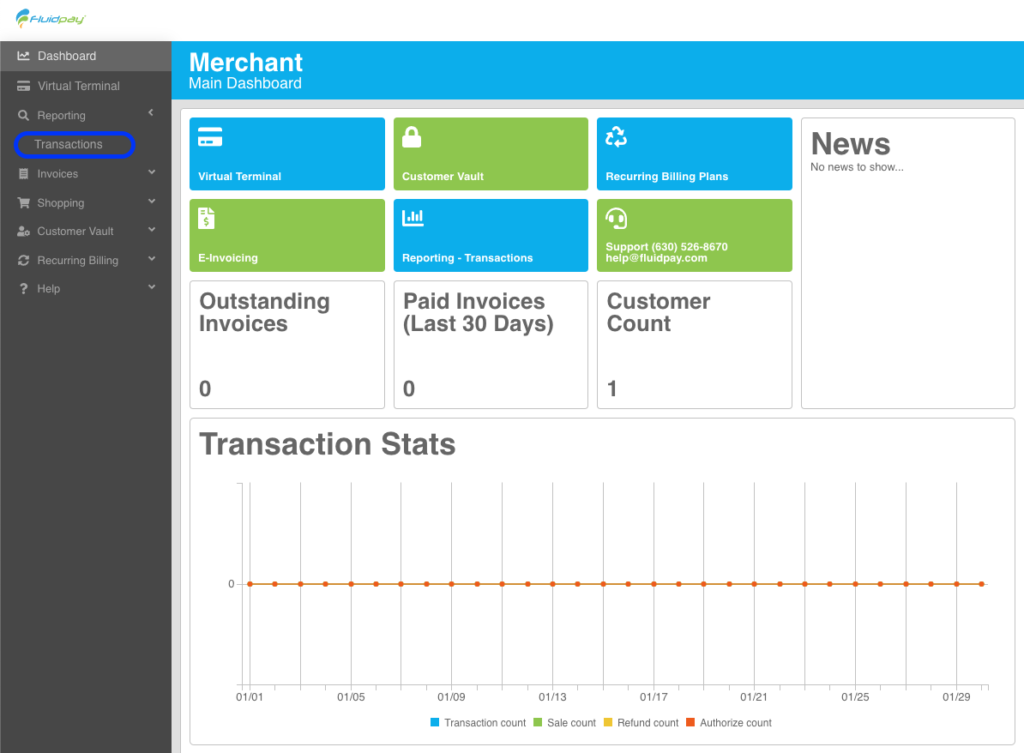
Task: Click the Fluidpay logo
Action: 50,18
